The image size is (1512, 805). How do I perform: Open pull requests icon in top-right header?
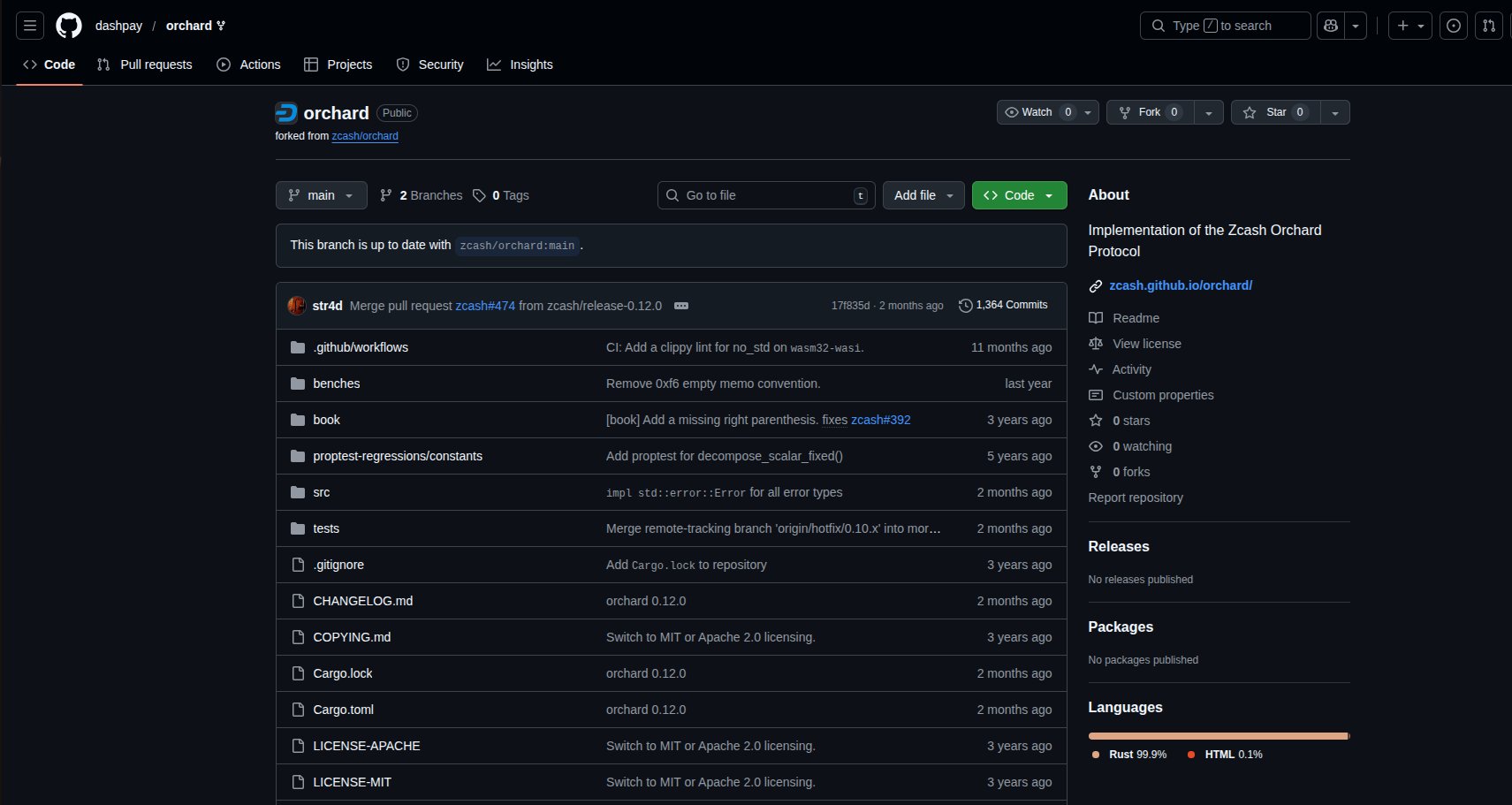click(x=1489, y=26)
